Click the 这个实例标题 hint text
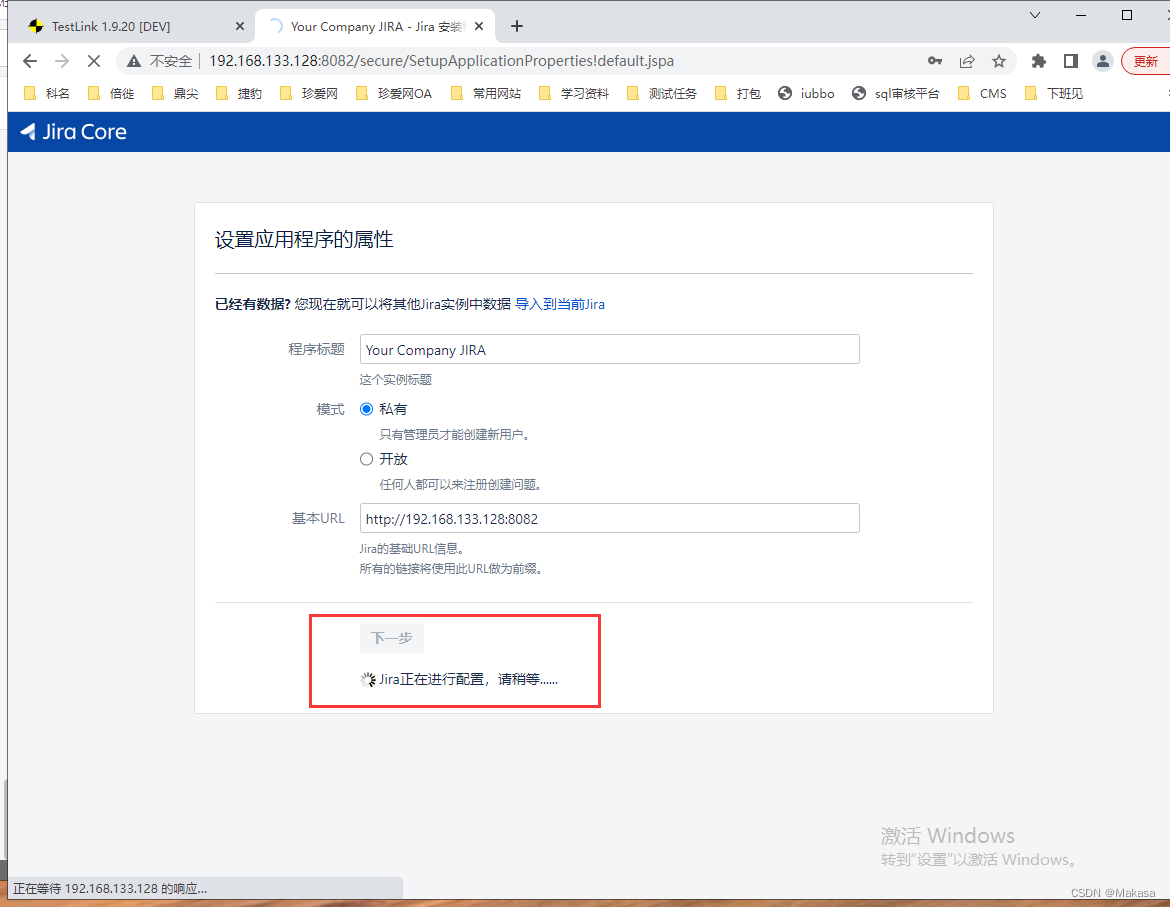The width and height of the screenshot is (1170, 907). [395, 380]
